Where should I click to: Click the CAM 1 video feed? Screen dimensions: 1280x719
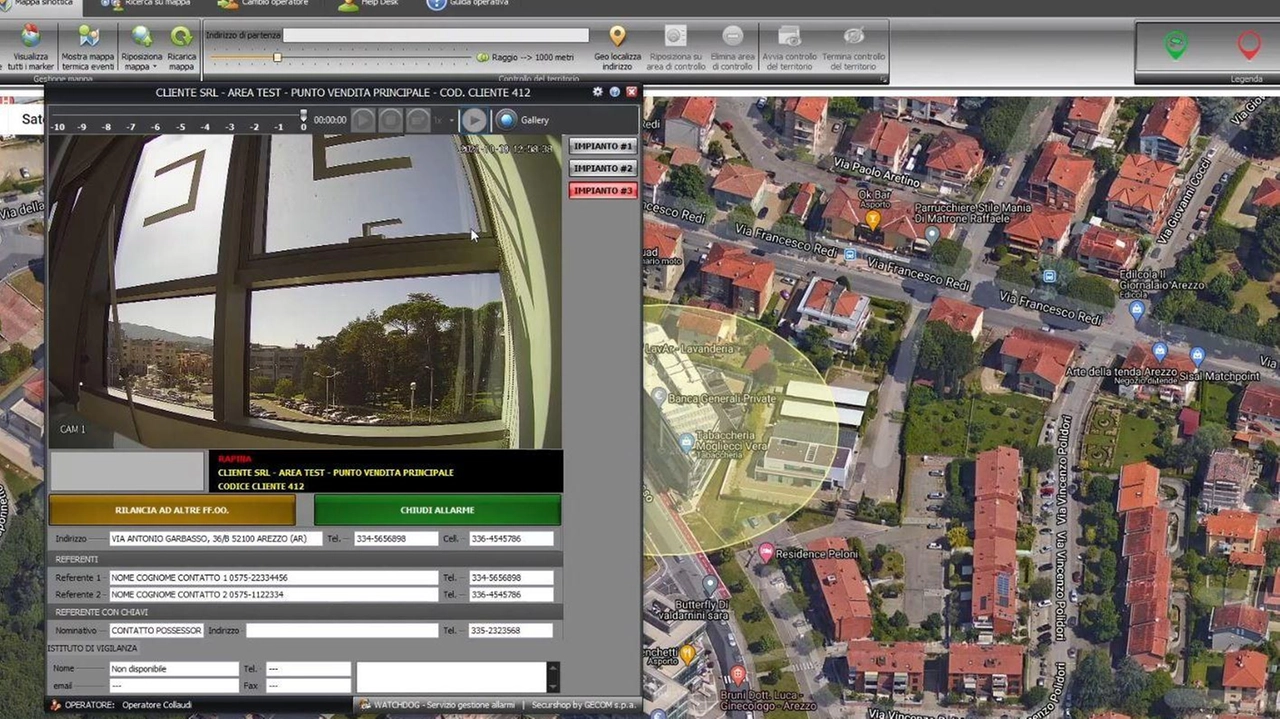click(305, 291)
